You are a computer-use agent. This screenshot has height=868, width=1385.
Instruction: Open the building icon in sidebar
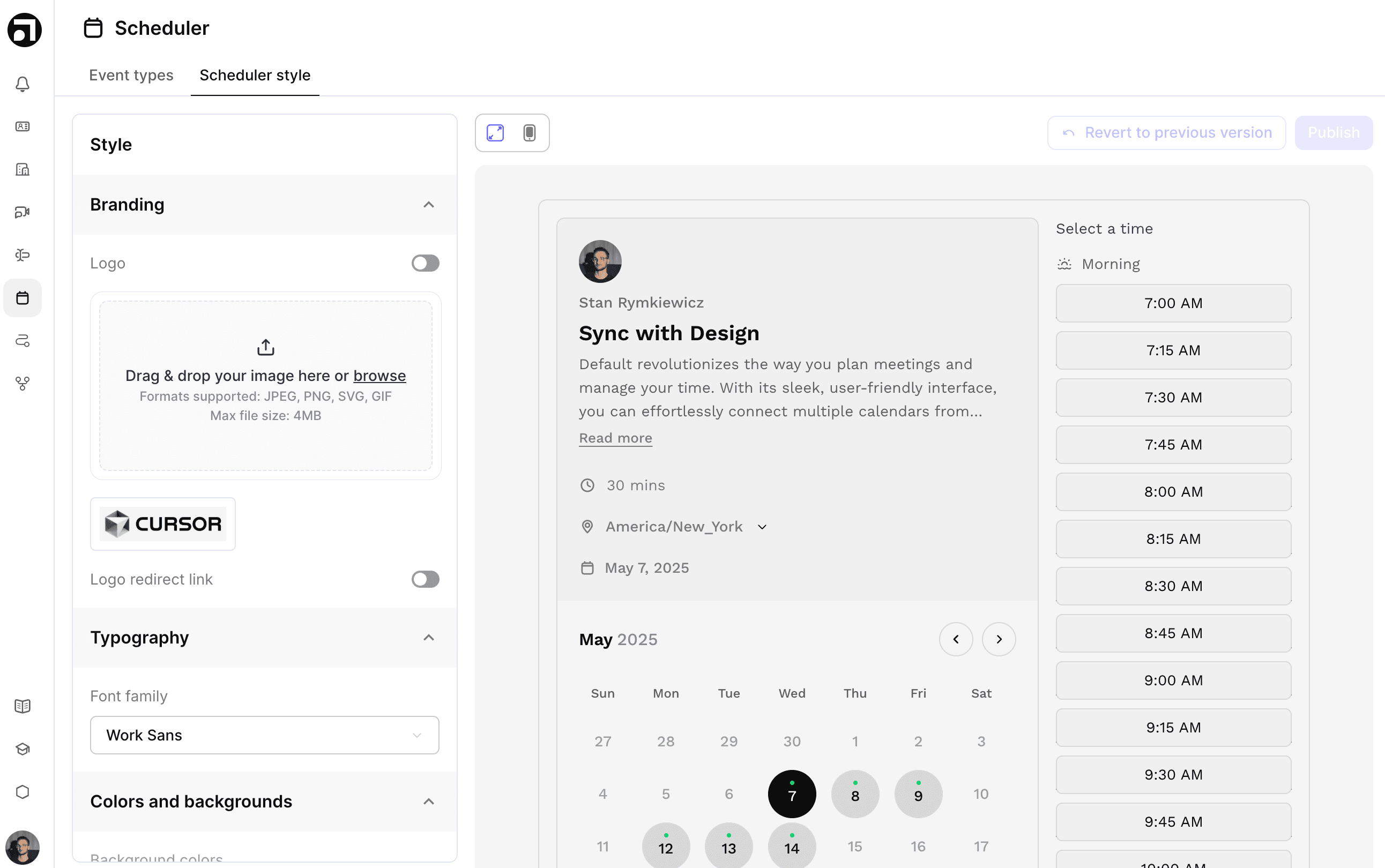(23, 169)
